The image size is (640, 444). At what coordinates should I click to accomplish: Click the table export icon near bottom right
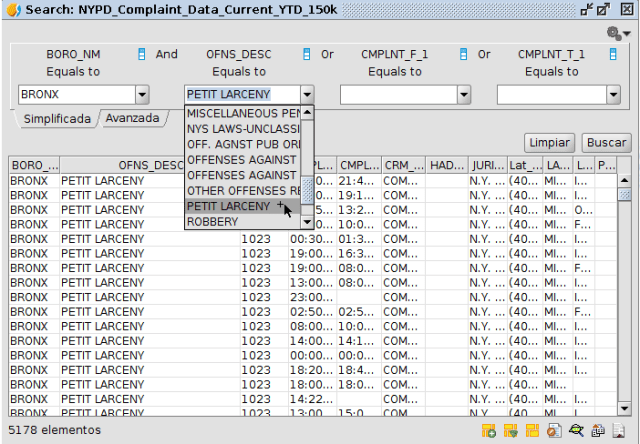(x=597, y=431)
